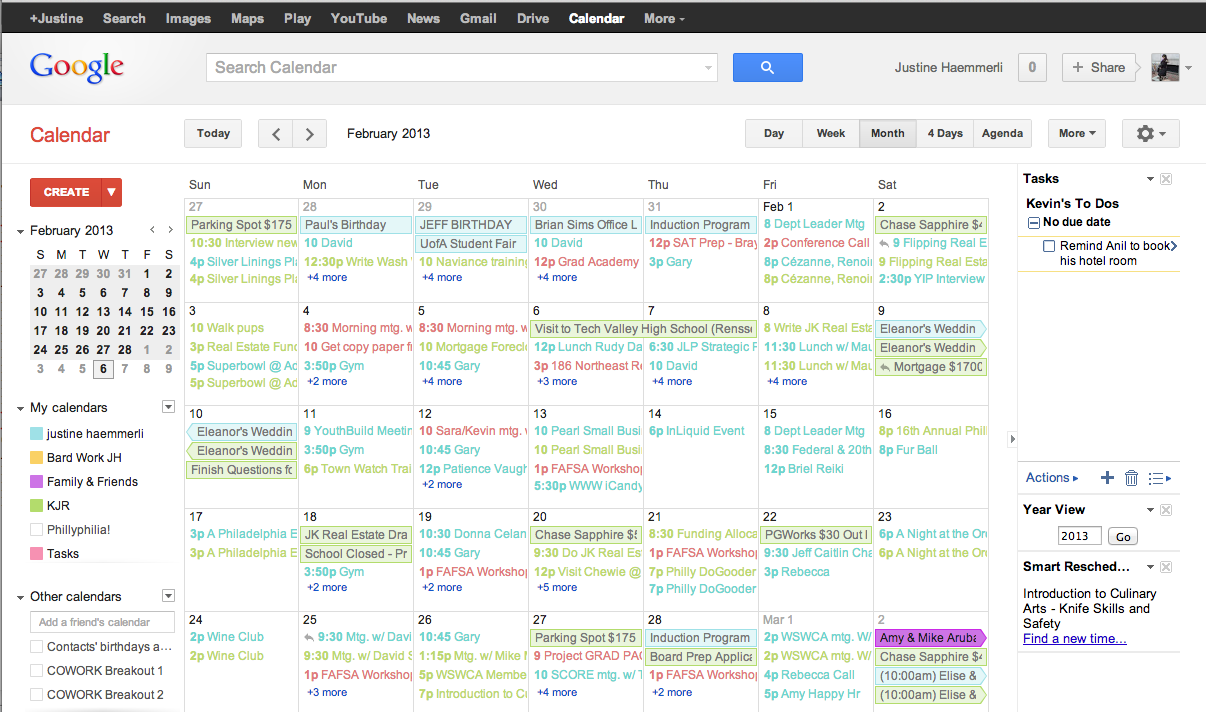Go to next month with right arrow
1206x712 pixels.
click(310, 133)
